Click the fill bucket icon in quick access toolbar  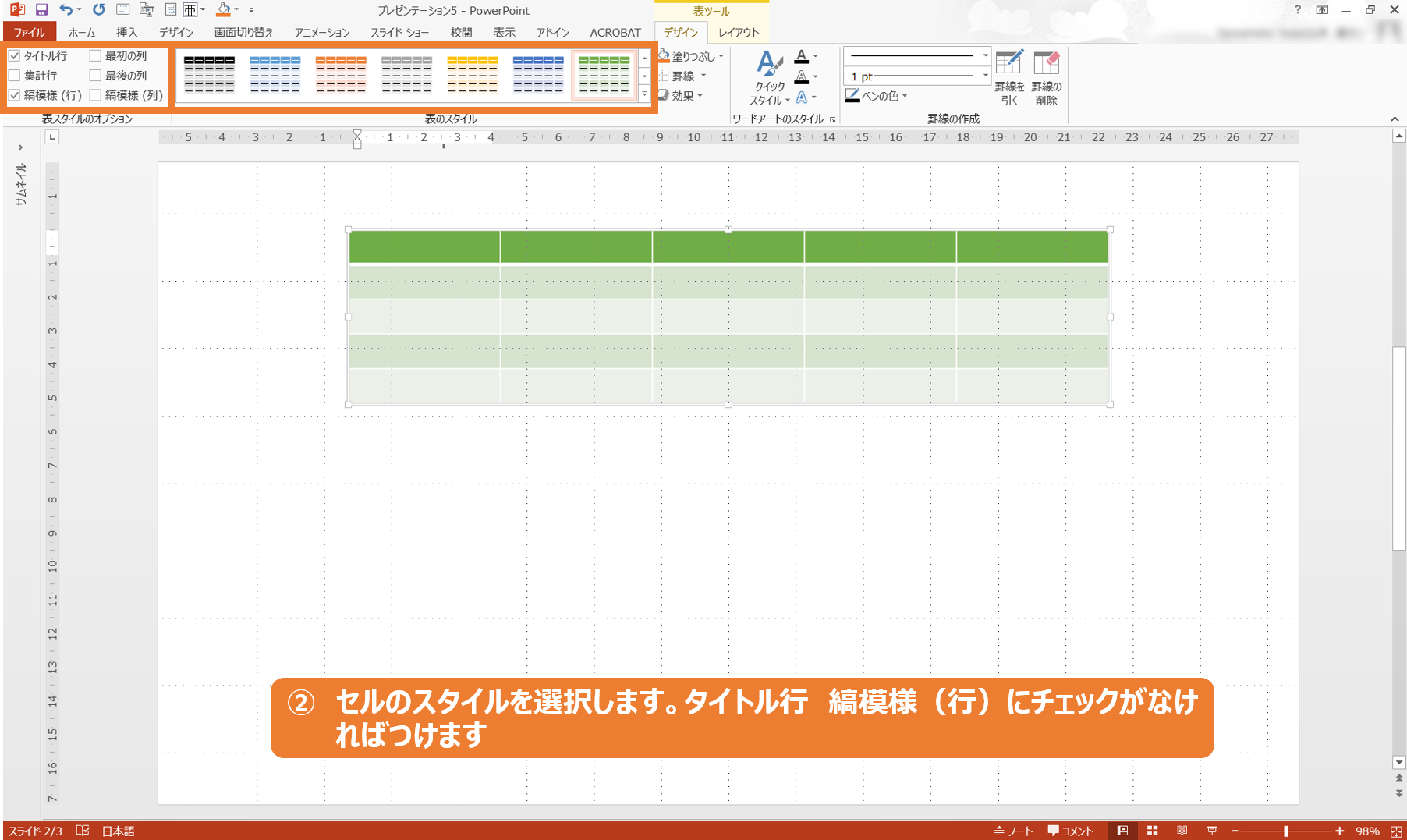pyautogui.click(x=224, y=10)
